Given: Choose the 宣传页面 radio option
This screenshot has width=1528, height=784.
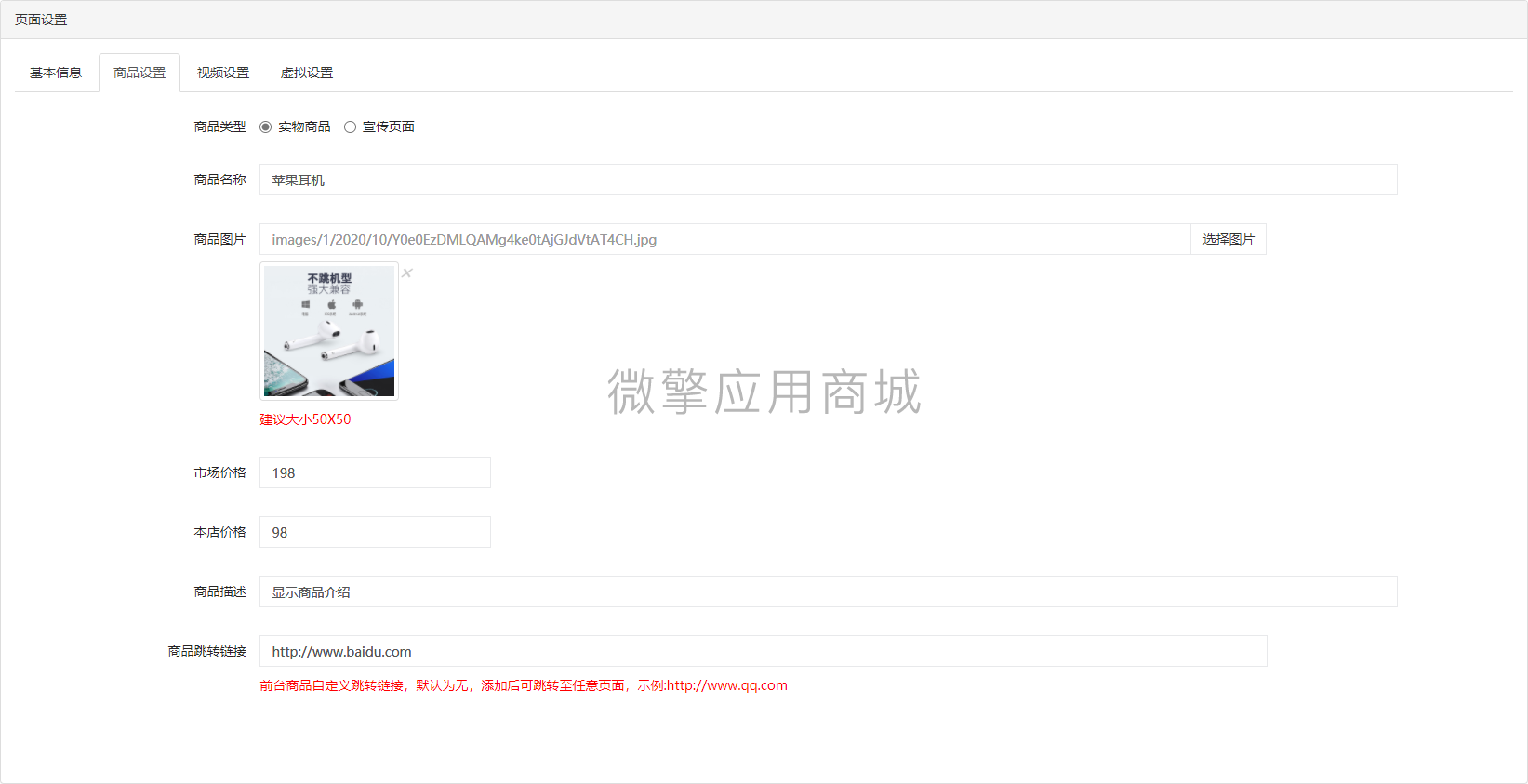Looking at the screenshot, I should click(x=350, y=127).
